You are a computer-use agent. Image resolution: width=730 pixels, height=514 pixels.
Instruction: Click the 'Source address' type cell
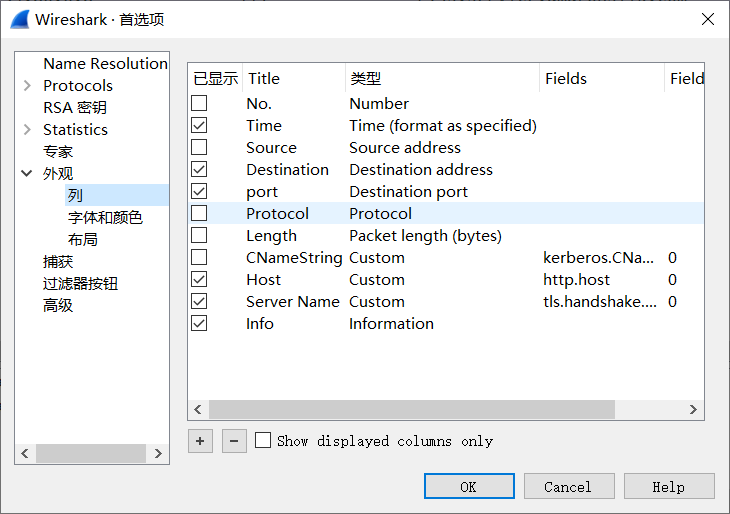[x=405, y=147]
